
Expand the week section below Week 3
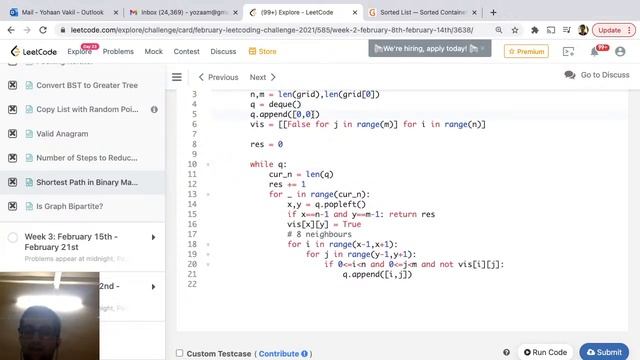[x=153, y=287]
